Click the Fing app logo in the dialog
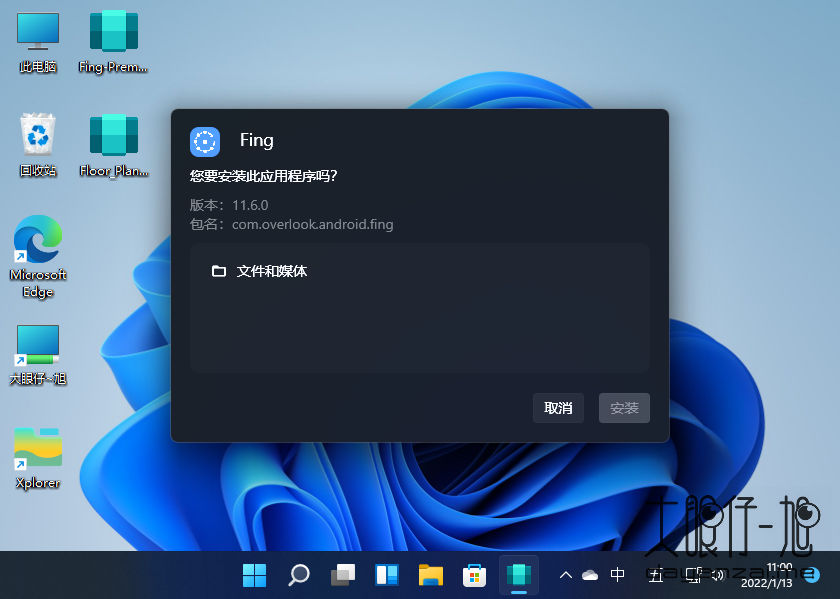The height and width of the screenshot is (599, 840). tap(205, 142)
